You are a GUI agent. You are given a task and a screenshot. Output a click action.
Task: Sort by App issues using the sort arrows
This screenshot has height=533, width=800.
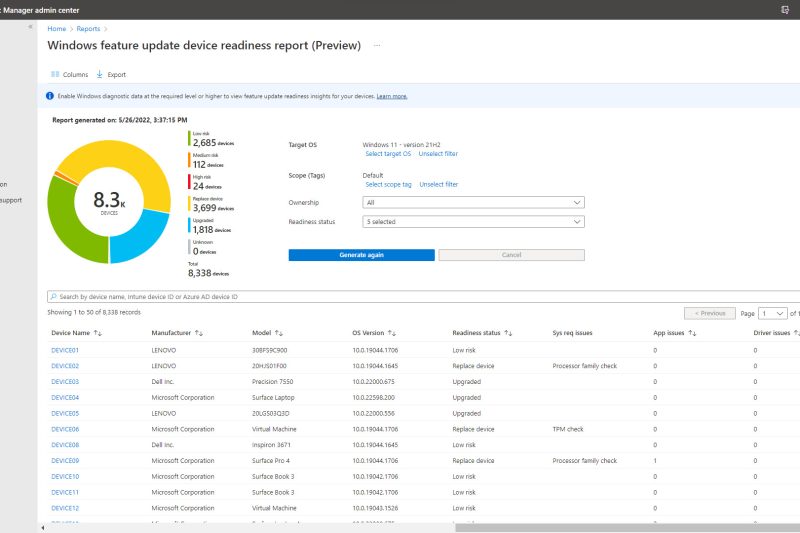coord(692,333)
